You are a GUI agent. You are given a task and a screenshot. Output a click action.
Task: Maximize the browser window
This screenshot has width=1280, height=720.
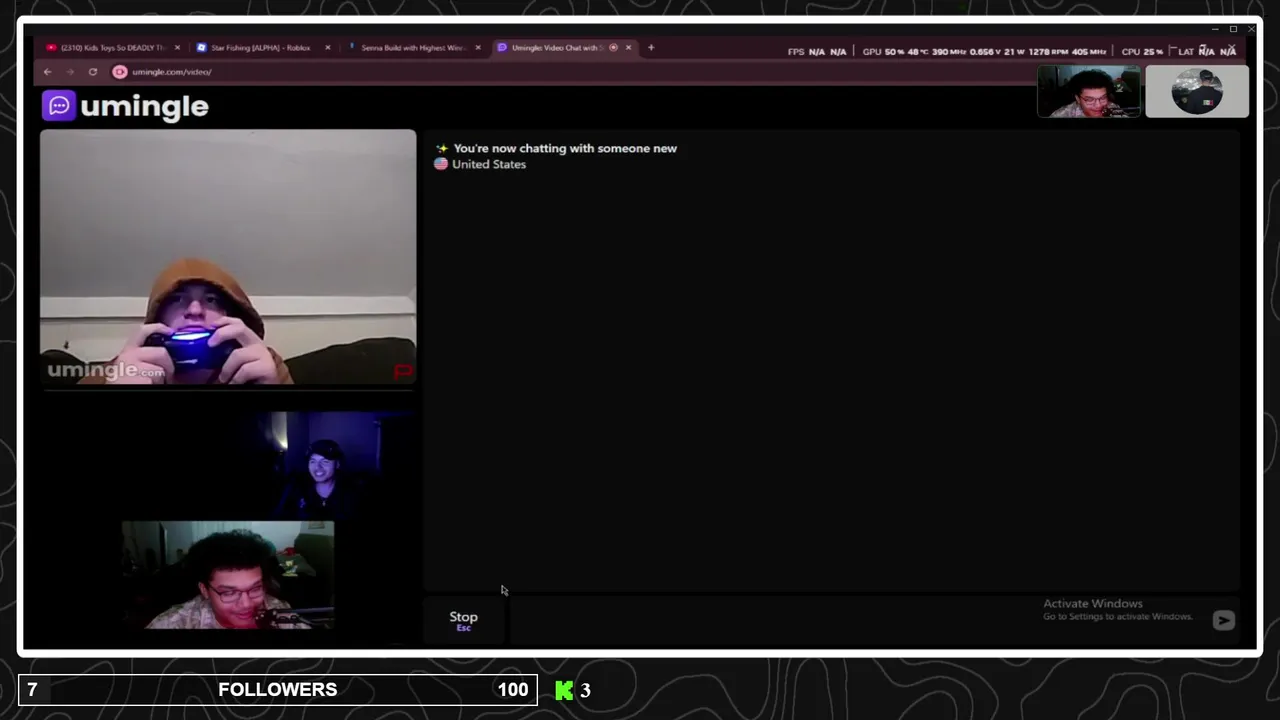coord(1233,29)
